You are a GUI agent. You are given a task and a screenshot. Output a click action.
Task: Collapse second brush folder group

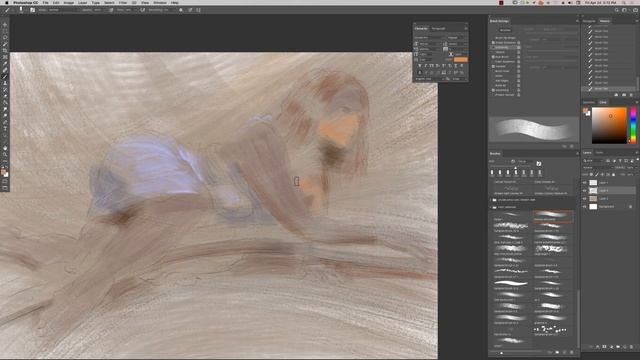click(x=491, y=207)
